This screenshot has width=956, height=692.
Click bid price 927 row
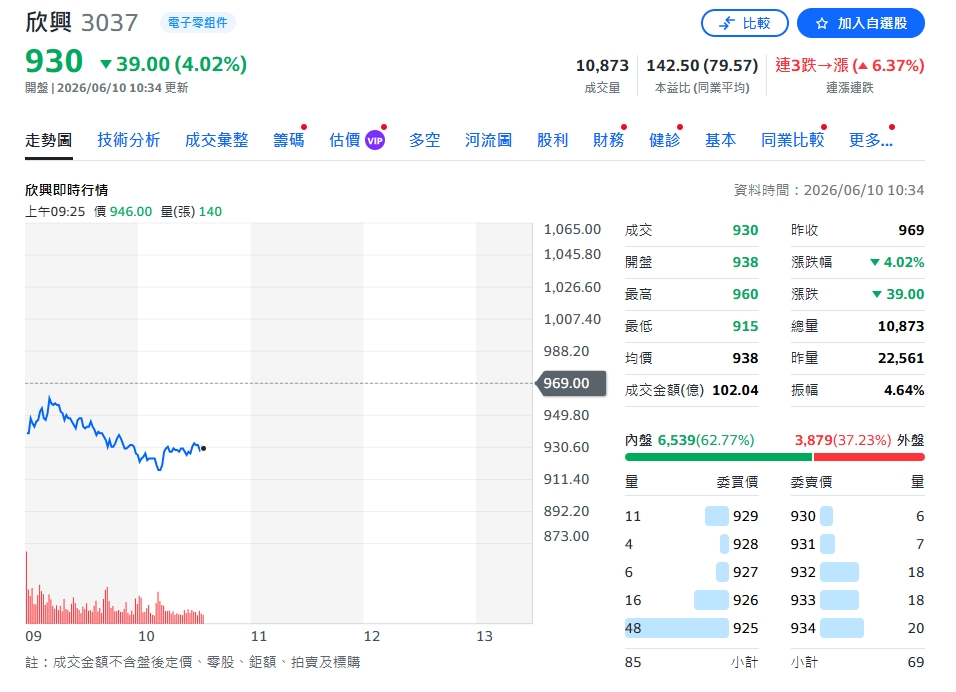coord(691,573)
